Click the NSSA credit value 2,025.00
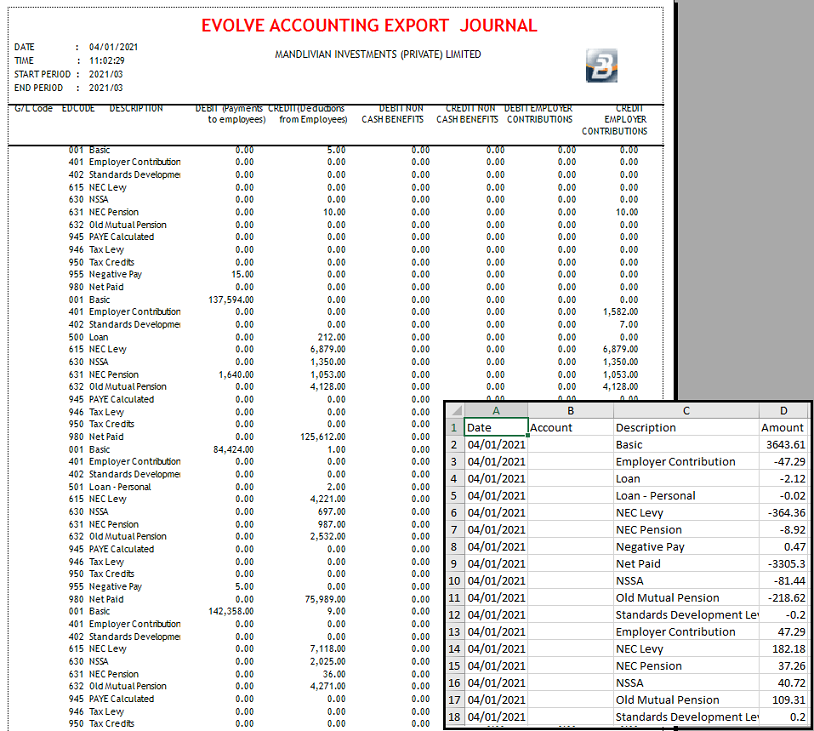Viewport: 814px width, 731px height. [x=328, y=661]
